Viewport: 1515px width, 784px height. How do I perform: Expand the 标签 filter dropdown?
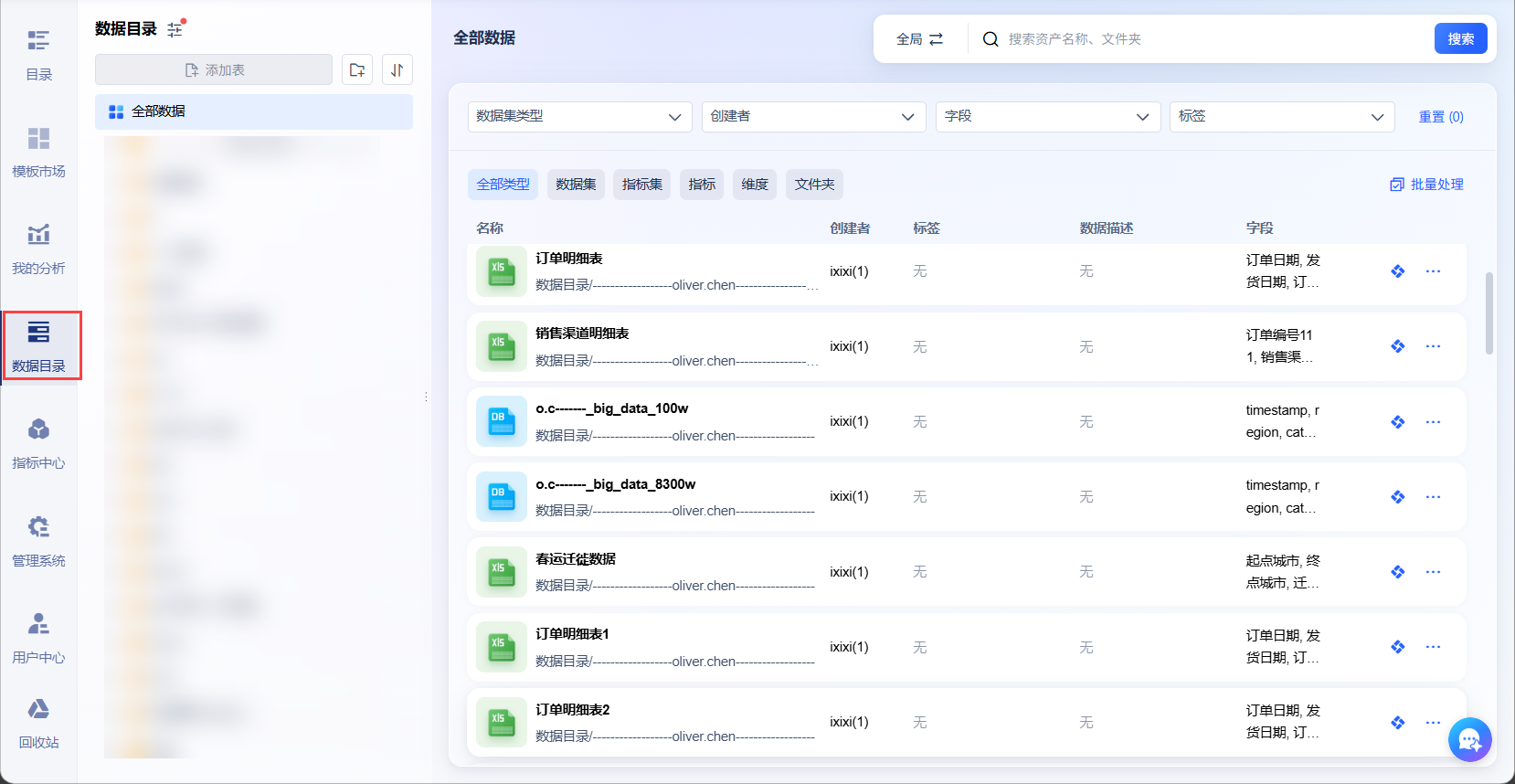[1281, 116]
